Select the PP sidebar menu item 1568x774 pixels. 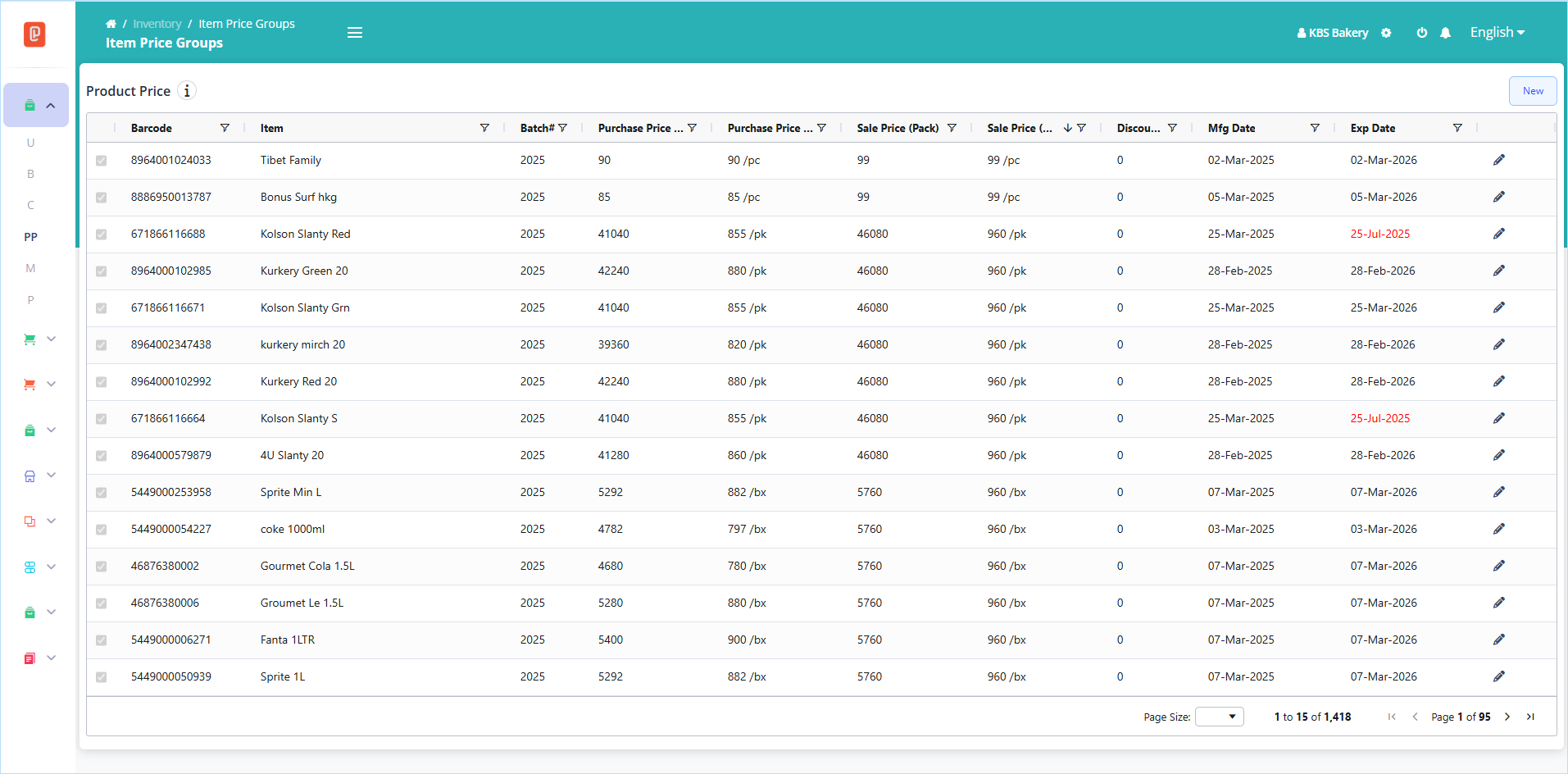[31, 237]
